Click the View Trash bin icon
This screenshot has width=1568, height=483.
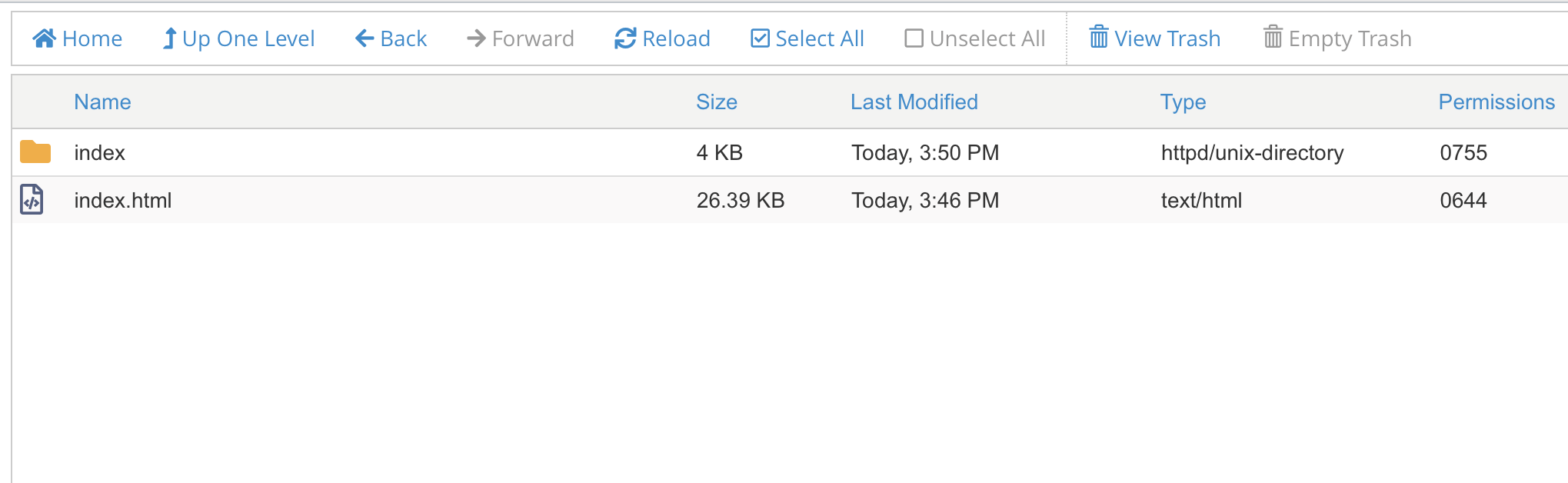click(x=1099, y=36)
